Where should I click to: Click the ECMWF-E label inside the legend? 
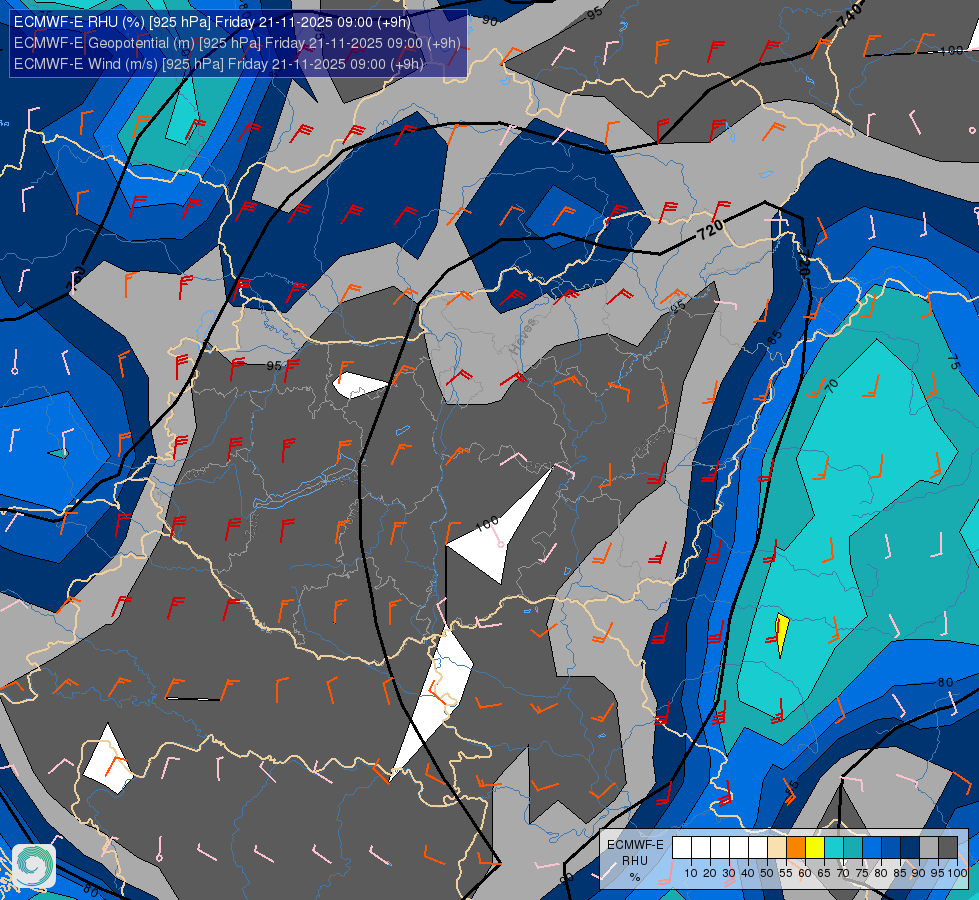[x=636, y=845]
